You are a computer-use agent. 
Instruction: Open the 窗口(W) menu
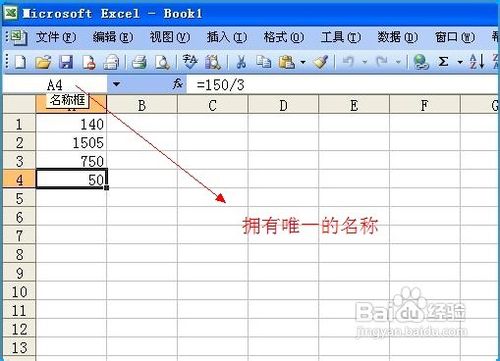pyautogui.click(x=455, y=37)
